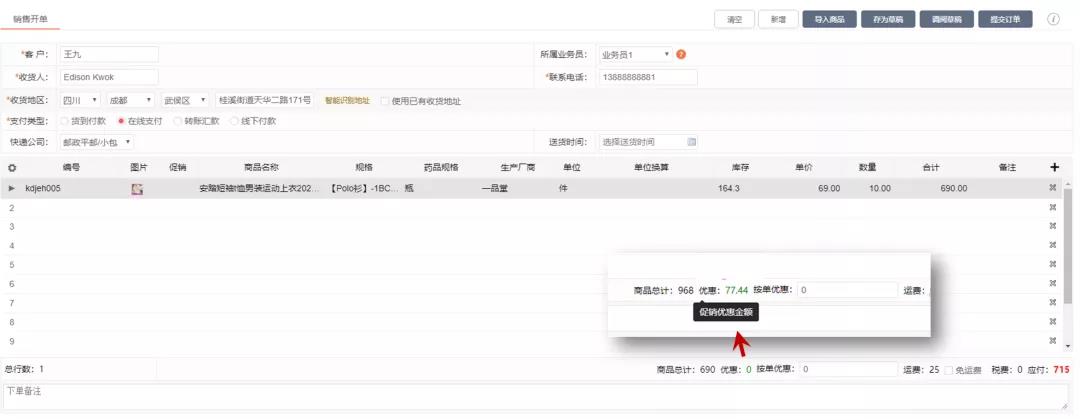The image size is (1080, 419).
Task: Click the 智能识别地址 link
Action: 347,101
